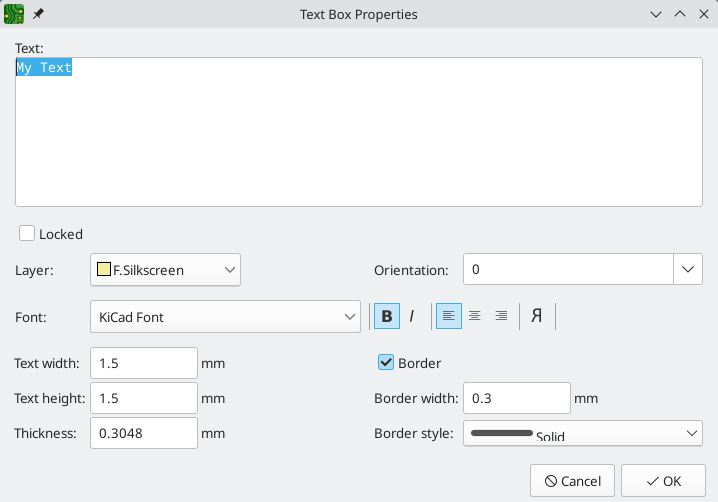The image size is (718, 502).
Task: Open the Border style dropdown
Action: [583, 433]
